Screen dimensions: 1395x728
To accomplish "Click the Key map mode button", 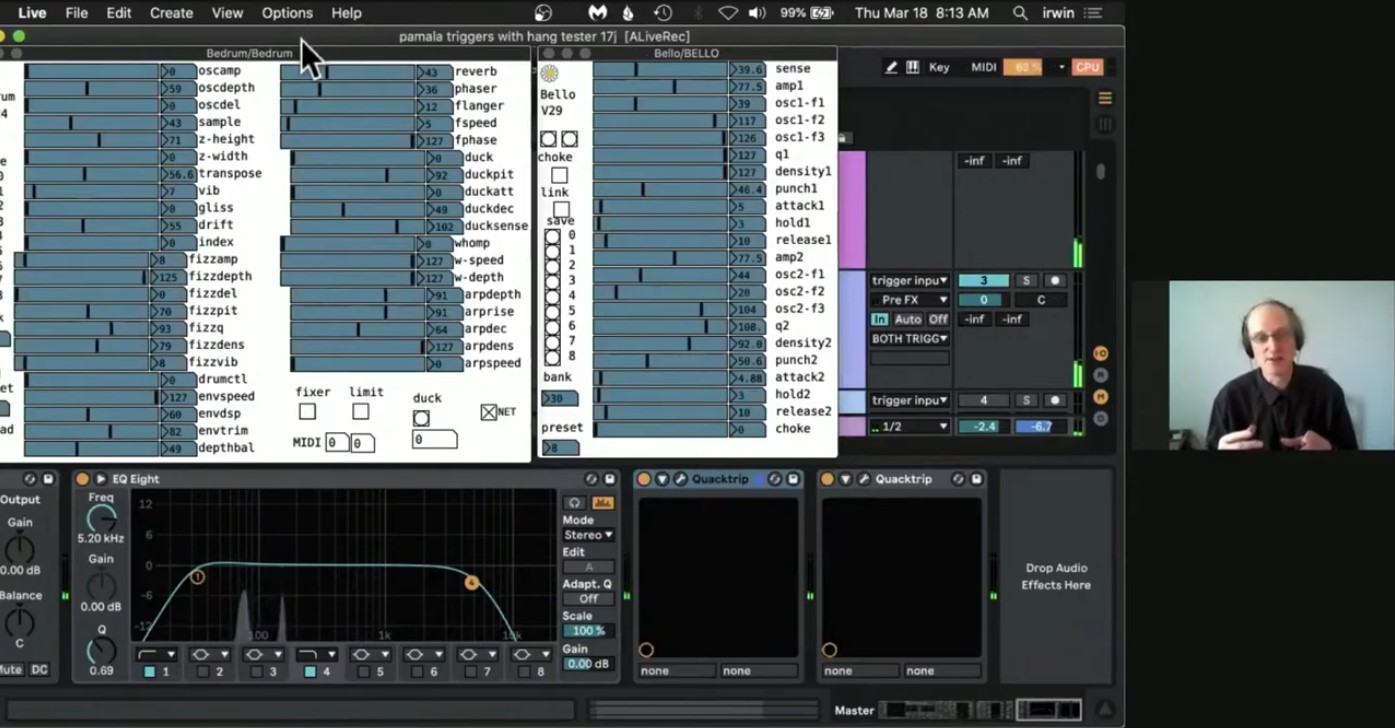I will (x=939, y=67).
